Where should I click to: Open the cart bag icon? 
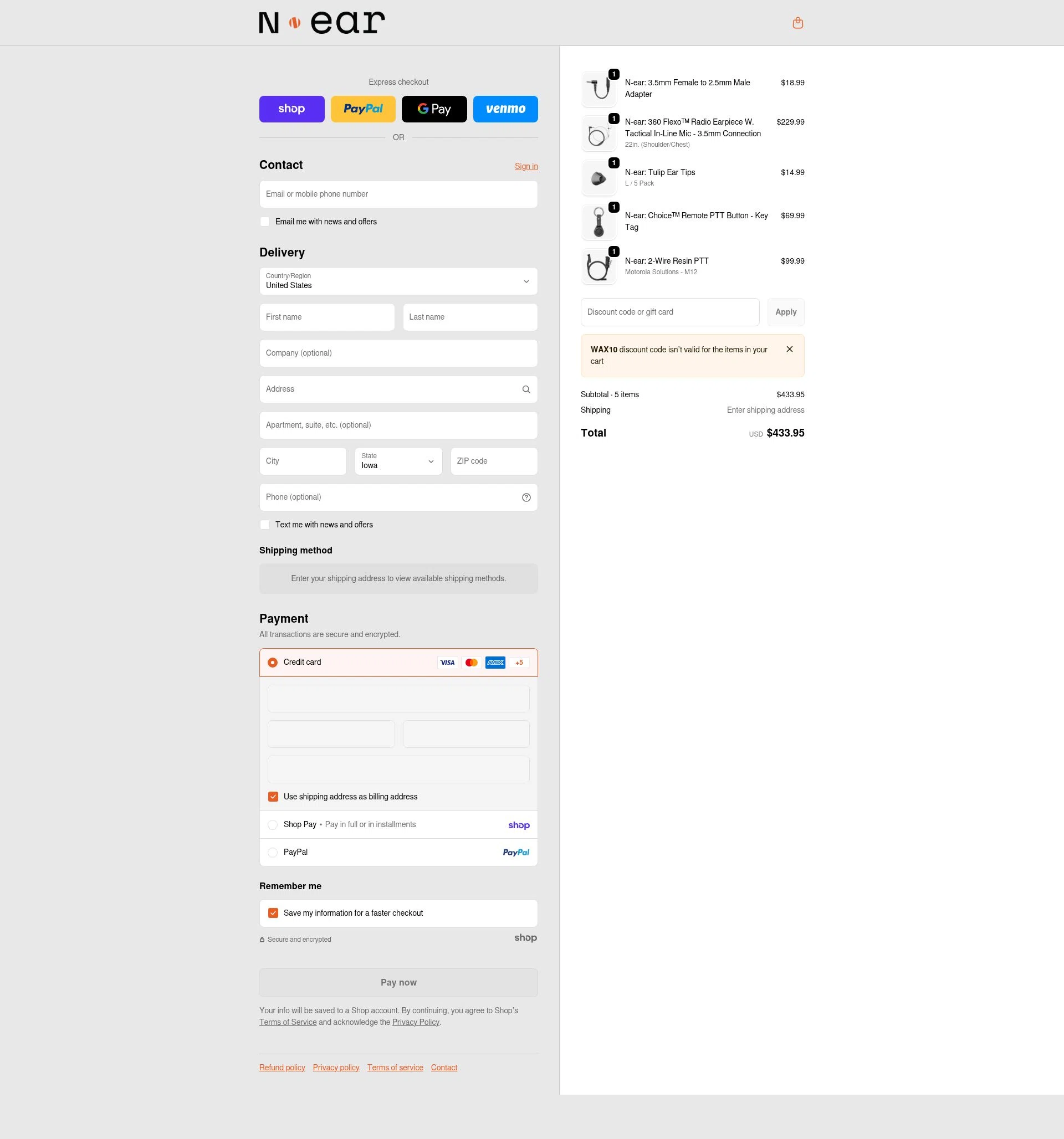coord(797,22)
